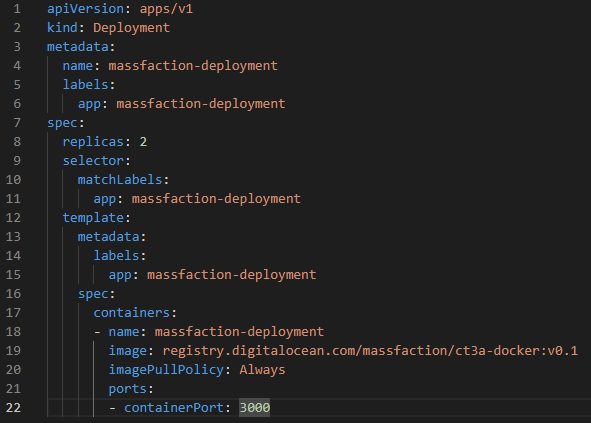The height and width of the screenshot is (423, 591).
Task: Place cursor on top-level metadata key
Action: [78, 47]
